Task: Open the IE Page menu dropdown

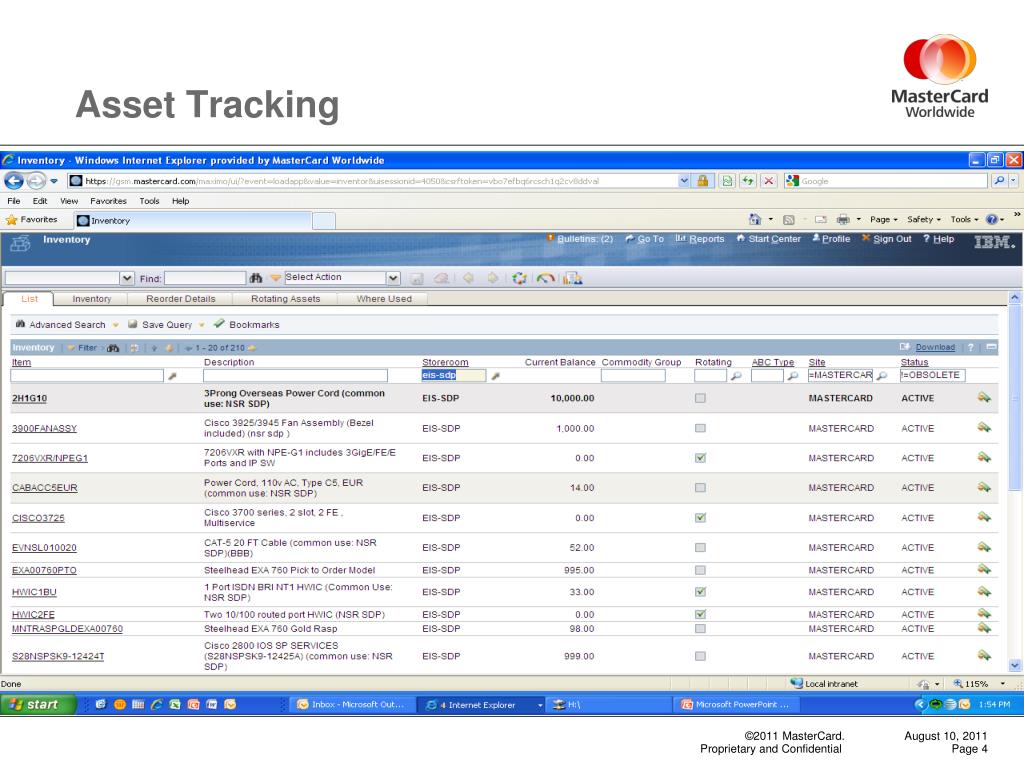Action: 884,219
